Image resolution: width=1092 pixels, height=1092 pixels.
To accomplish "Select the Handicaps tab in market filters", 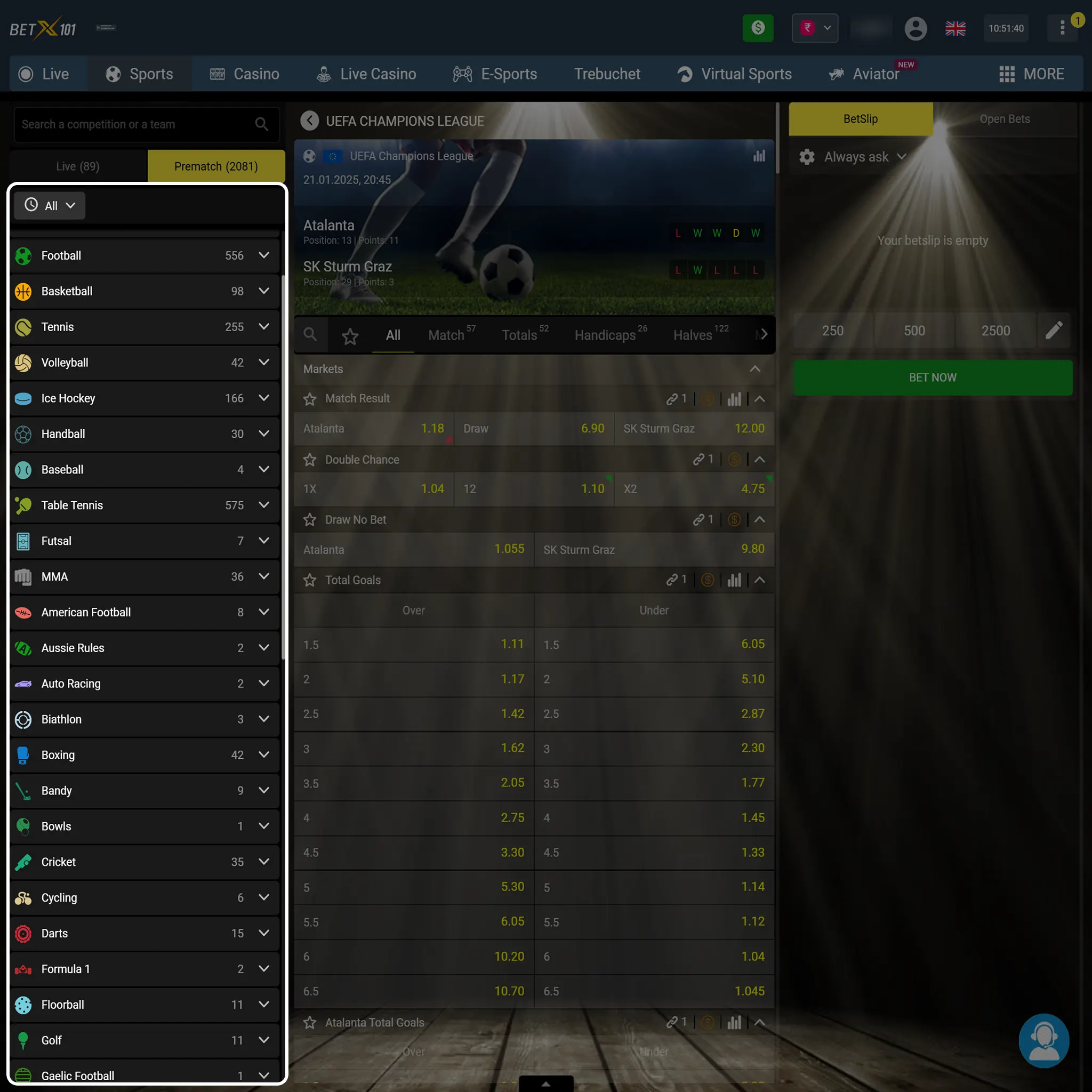I will 605,335.
